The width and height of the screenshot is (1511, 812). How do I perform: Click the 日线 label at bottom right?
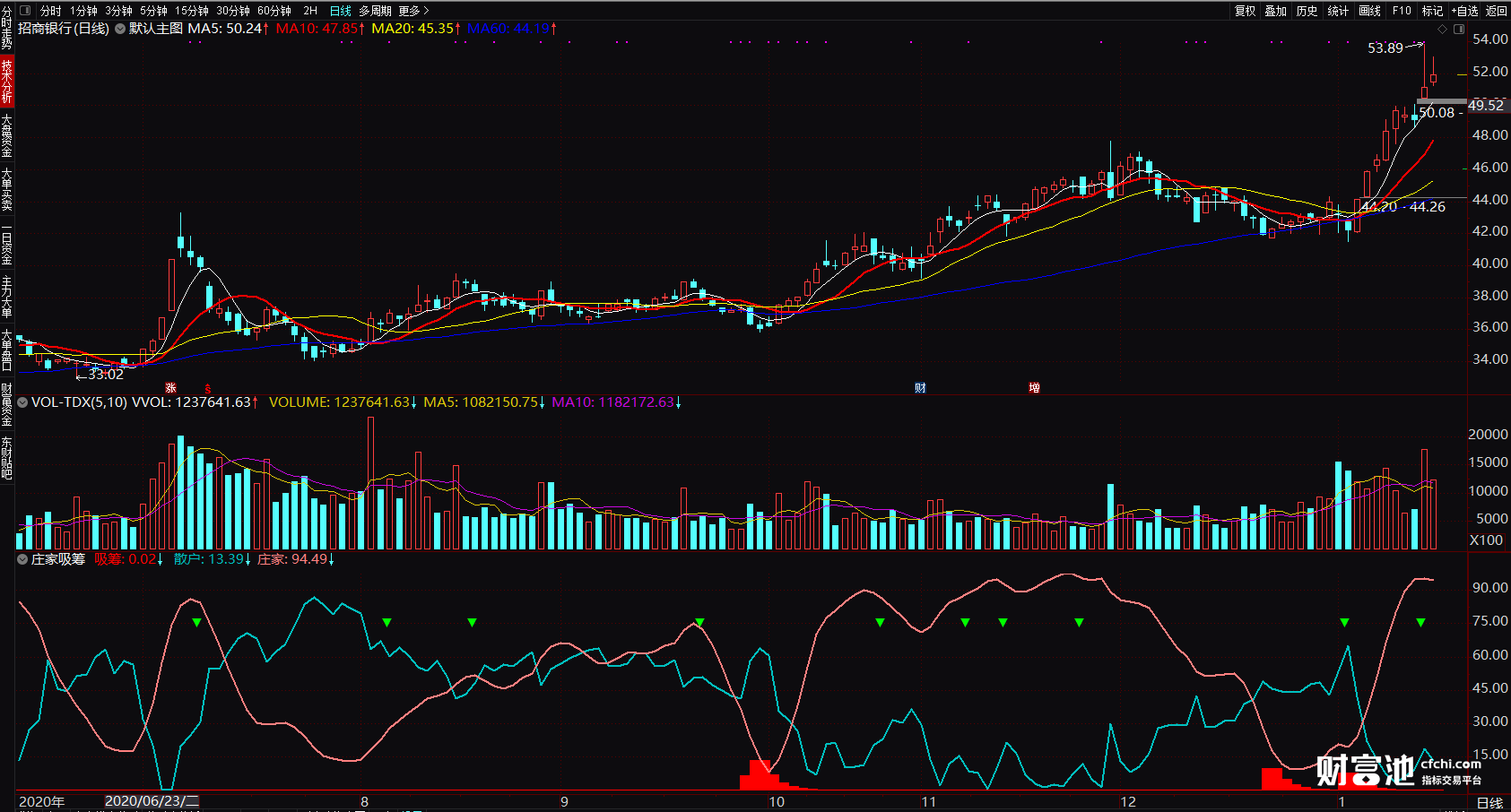[1489, 803]
